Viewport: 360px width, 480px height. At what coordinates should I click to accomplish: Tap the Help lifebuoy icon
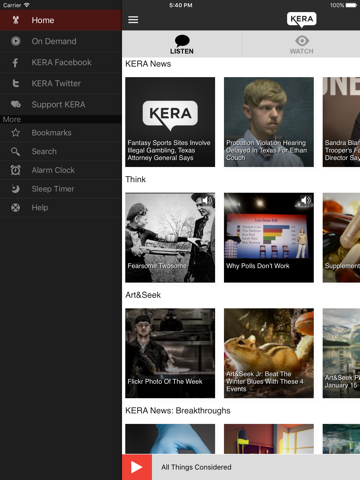tap(15, 207)
